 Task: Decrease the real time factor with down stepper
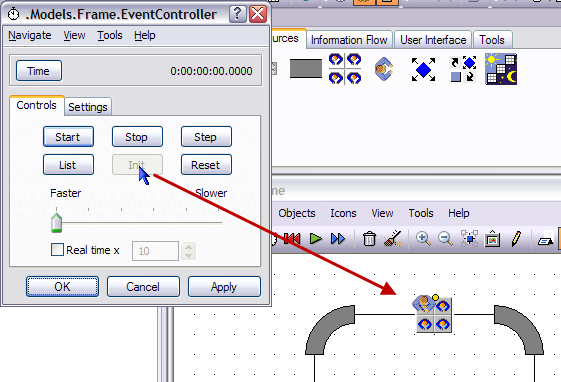(x=188, y=255)
